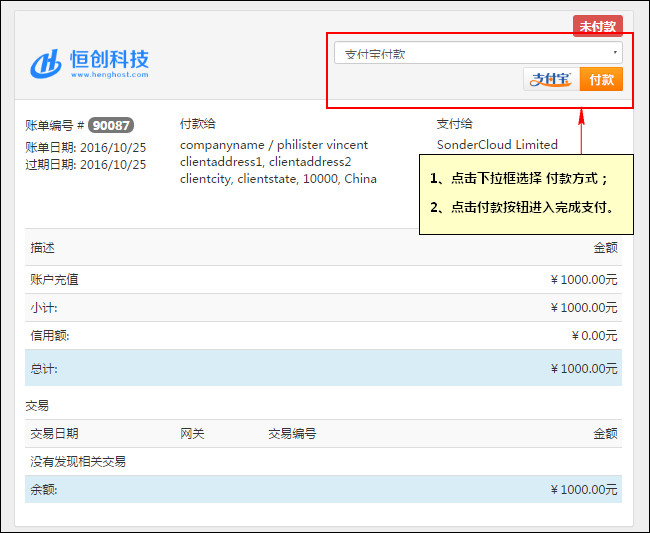Image resolution: width=650 pixels, height=533 pixels.
Task: Click the 描述 column header
Action: 42,247
